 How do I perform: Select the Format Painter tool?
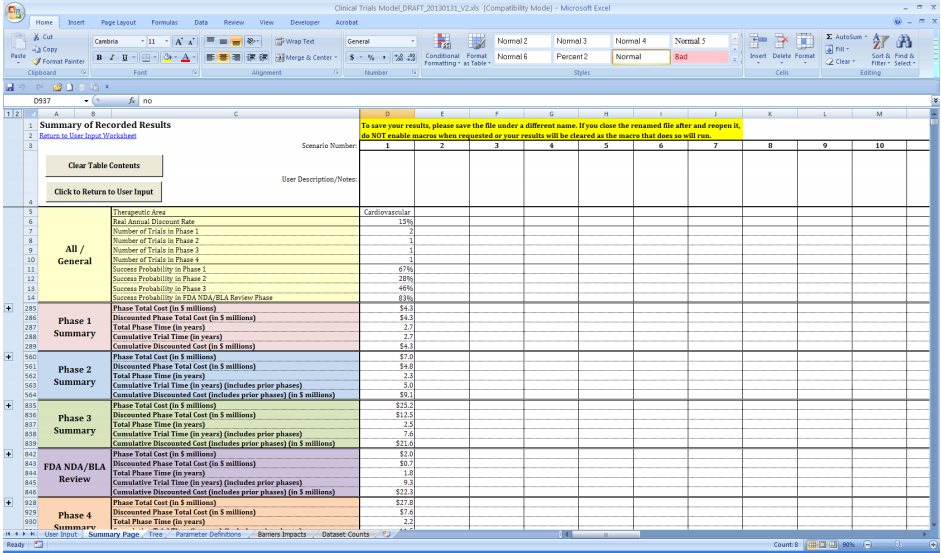click(60, 60)
